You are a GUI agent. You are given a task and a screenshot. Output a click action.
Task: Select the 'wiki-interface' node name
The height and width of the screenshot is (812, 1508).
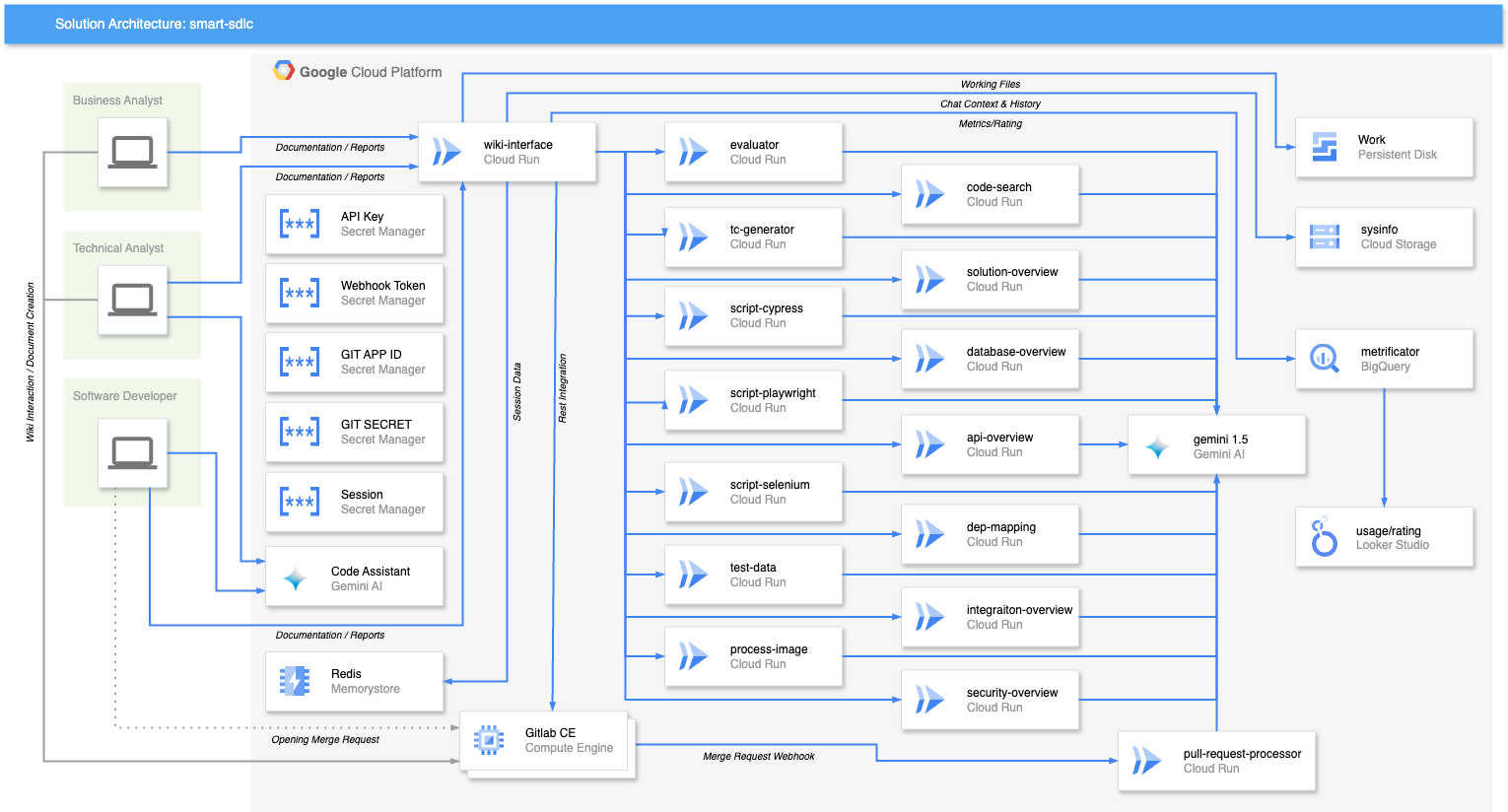518,145
